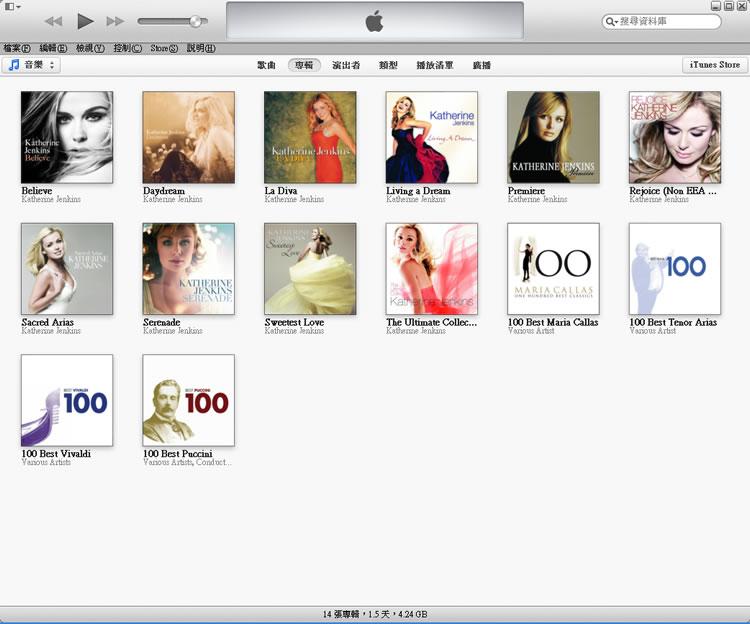Viewport: 750px width, 624px height.
Task: Select the Premiere album cover
Action: click(x=553, y=137)
